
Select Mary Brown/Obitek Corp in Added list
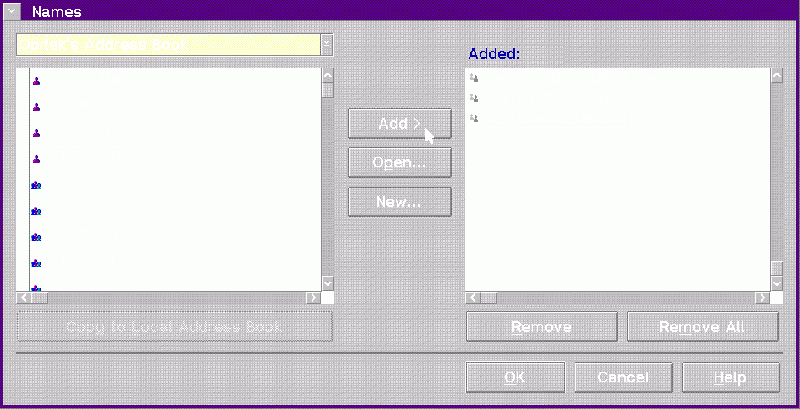(556, 119)
